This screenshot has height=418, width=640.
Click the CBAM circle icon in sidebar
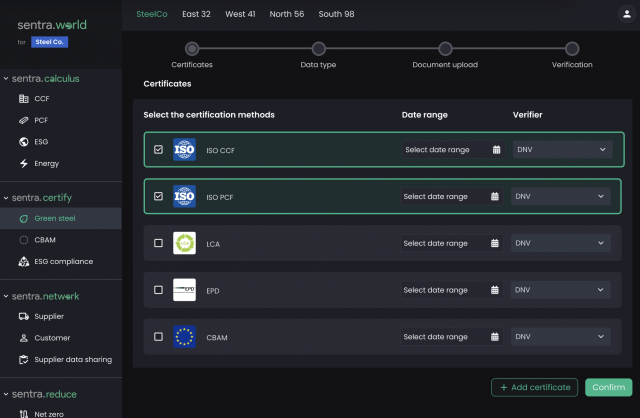pos(24,240)
